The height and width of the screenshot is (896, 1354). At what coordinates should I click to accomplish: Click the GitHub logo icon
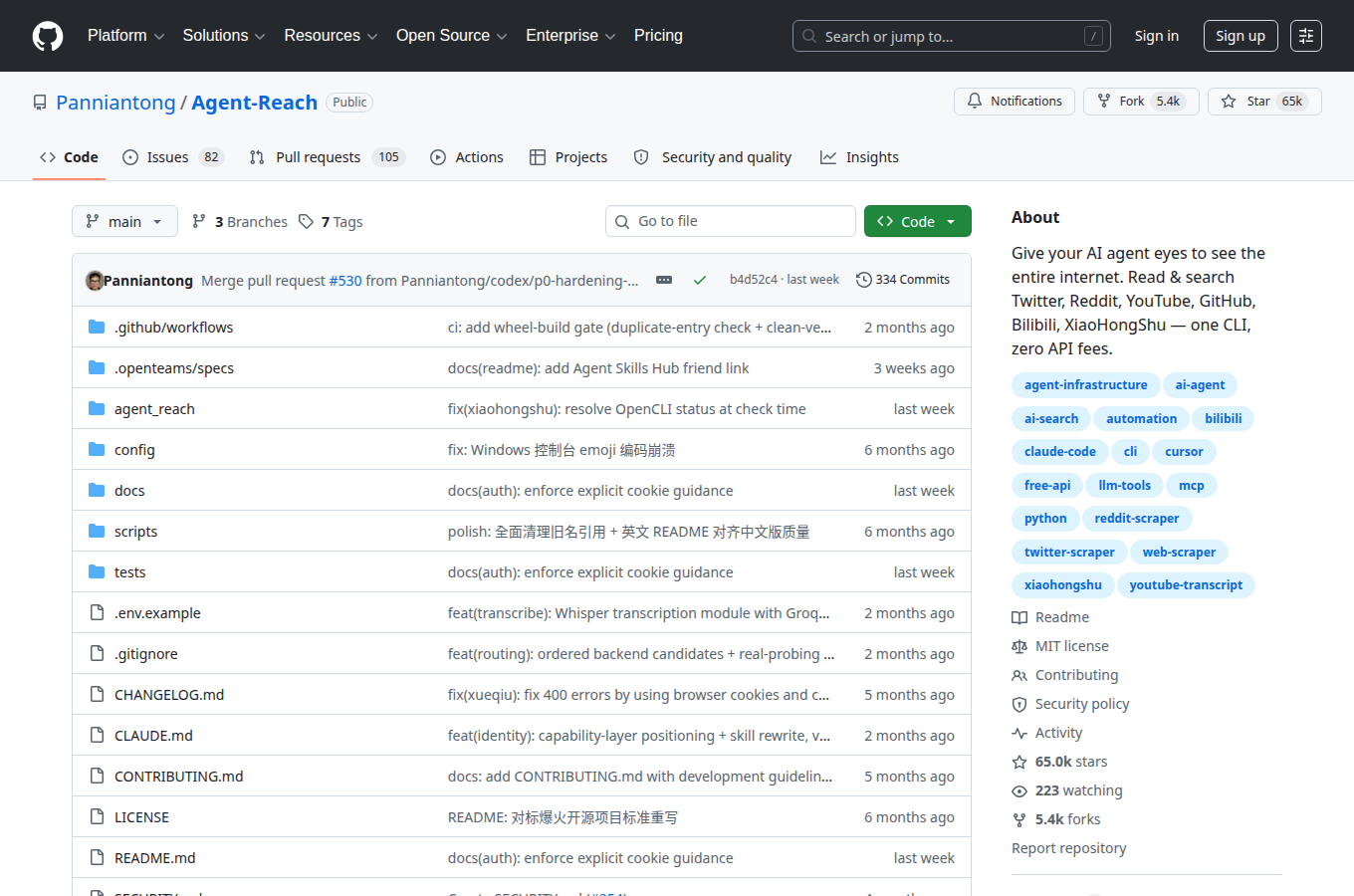48,36
